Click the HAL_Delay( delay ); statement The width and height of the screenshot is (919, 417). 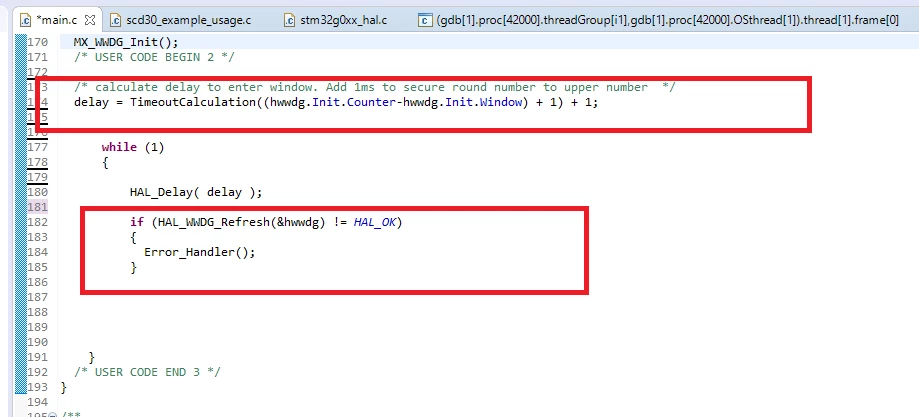click(x=196, y=192)
